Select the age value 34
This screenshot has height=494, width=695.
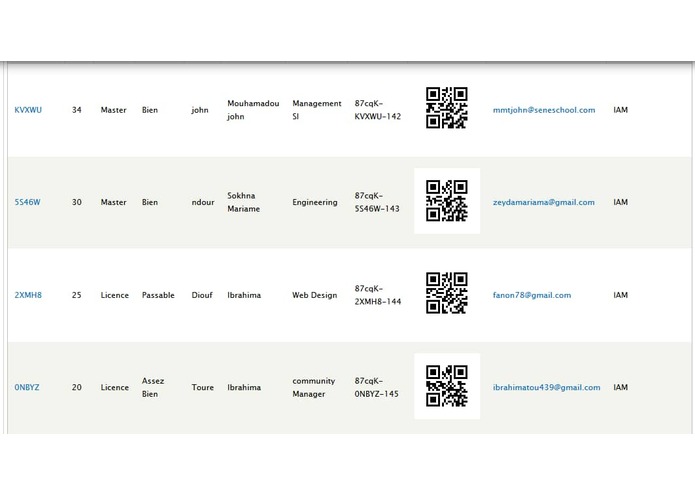pyautogui.click(x=77, y=110)
